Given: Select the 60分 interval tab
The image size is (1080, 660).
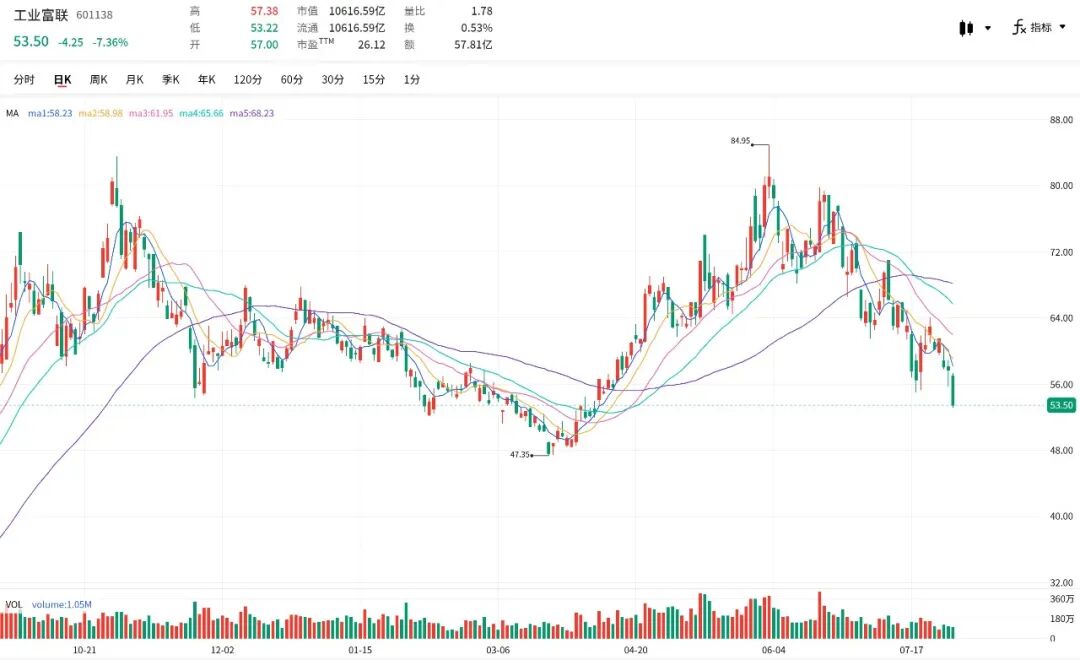Looking at the screenshot, I should click(292, 80).
